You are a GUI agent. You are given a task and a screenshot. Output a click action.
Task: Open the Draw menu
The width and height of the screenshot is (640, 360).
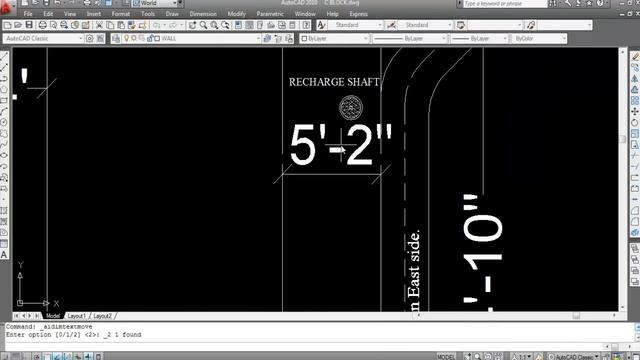click(x=172, y=14)
